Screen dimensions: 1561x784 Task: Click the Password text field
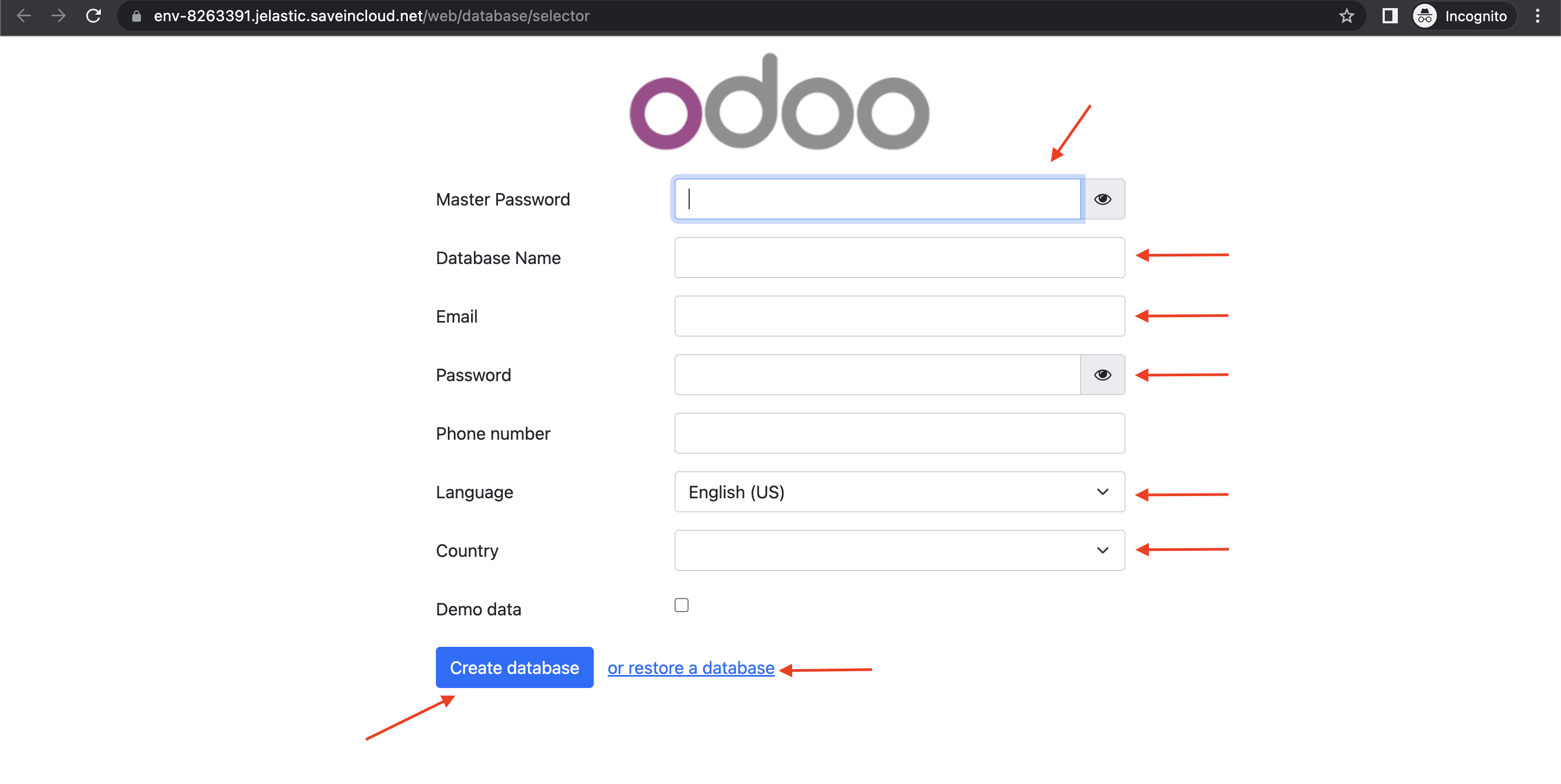(877, 375)
